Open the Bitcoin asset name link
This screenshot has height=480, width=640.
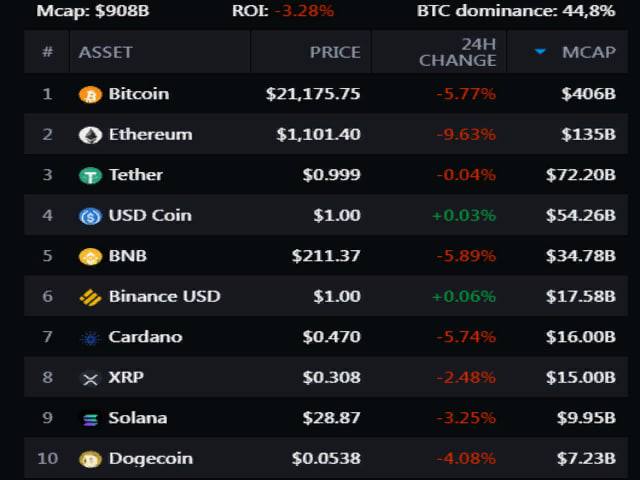click(138, 94)
